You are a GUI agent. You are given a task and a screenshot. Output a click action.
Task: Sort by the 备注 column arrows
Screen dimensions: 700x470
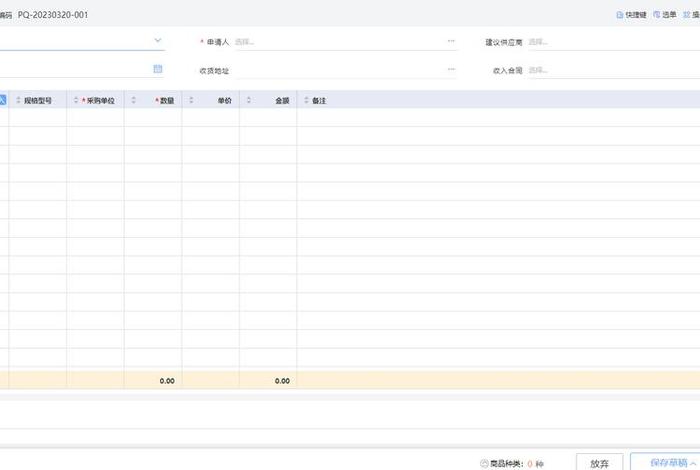pos(306,101)
